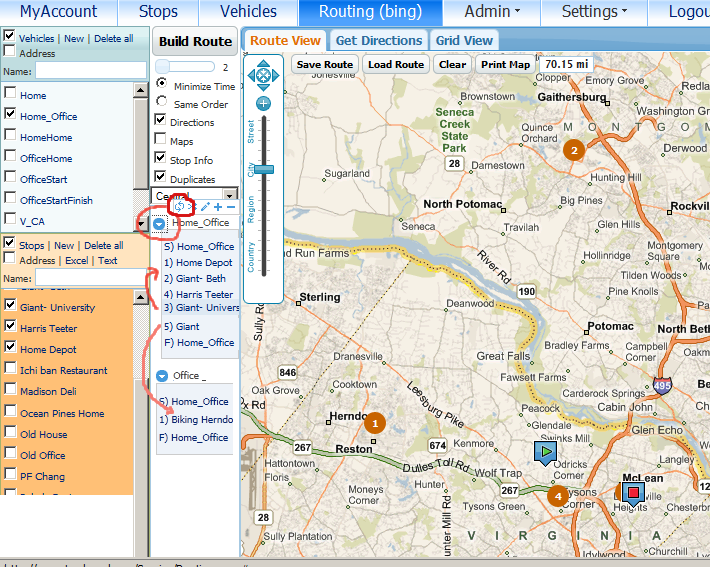The image size is (710, 567).
Task: Click the Print Map button
Action: (505, 64)
